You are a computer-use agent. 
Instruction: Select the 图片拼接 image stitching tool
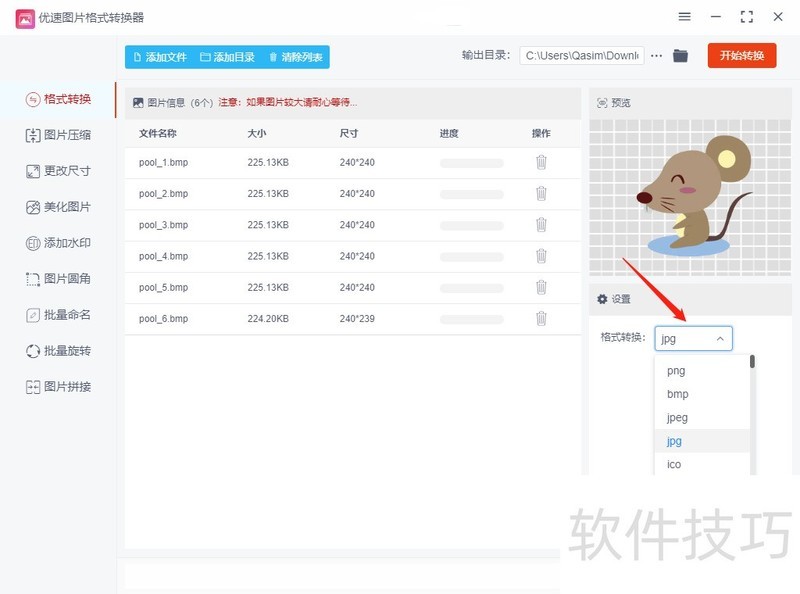click(x=60, y=387)
